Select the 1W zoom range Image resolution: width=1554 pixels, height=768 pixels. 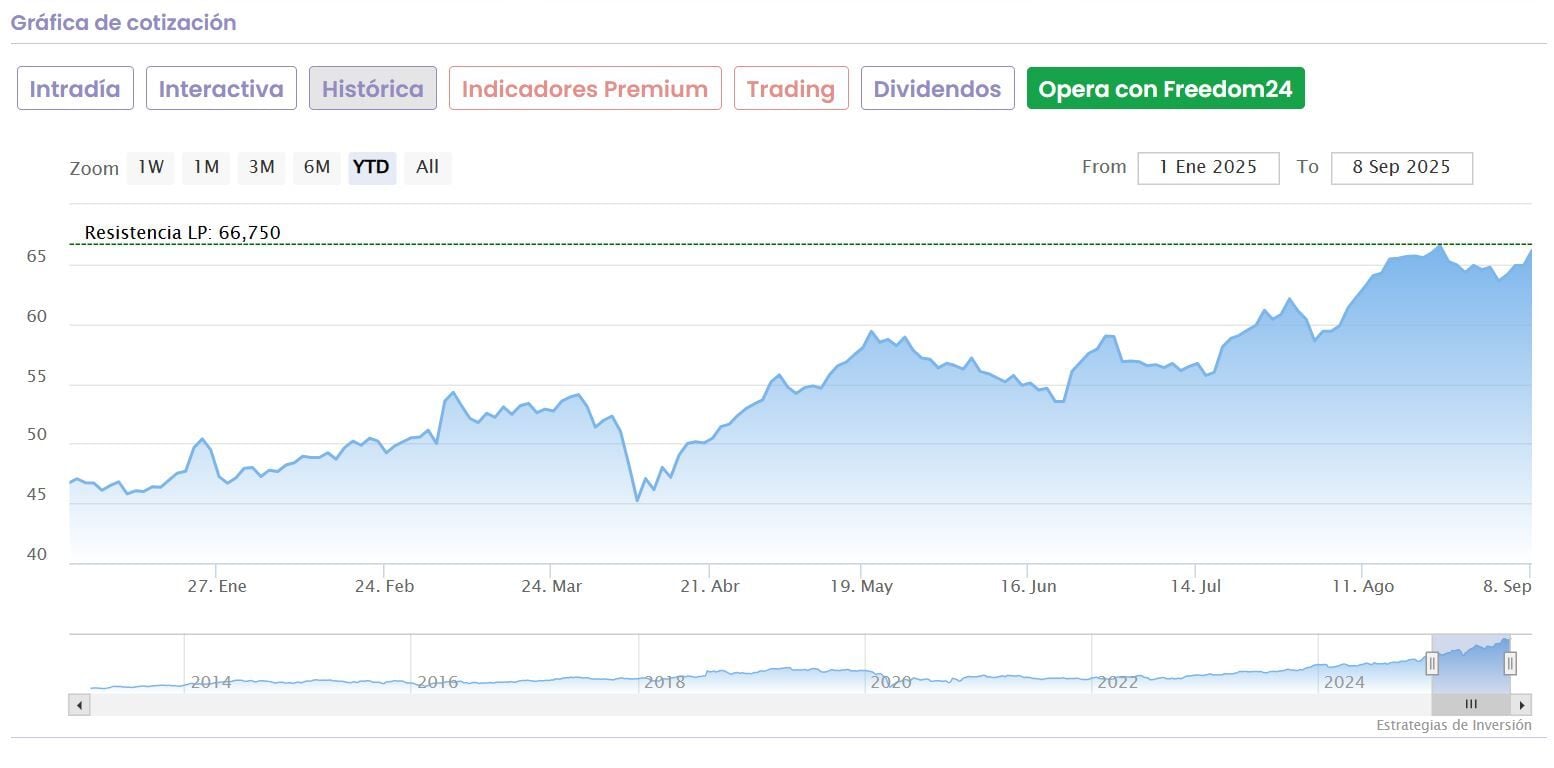[150, 168]
